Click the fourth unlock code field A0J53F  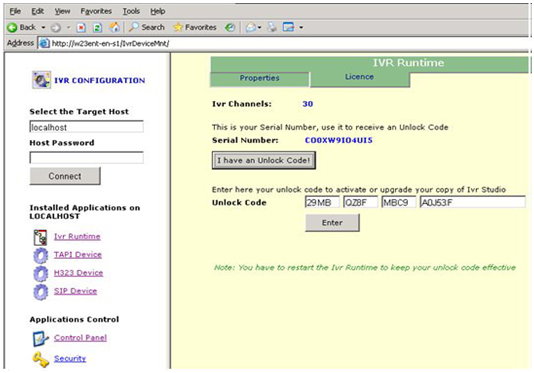[473, 202]
